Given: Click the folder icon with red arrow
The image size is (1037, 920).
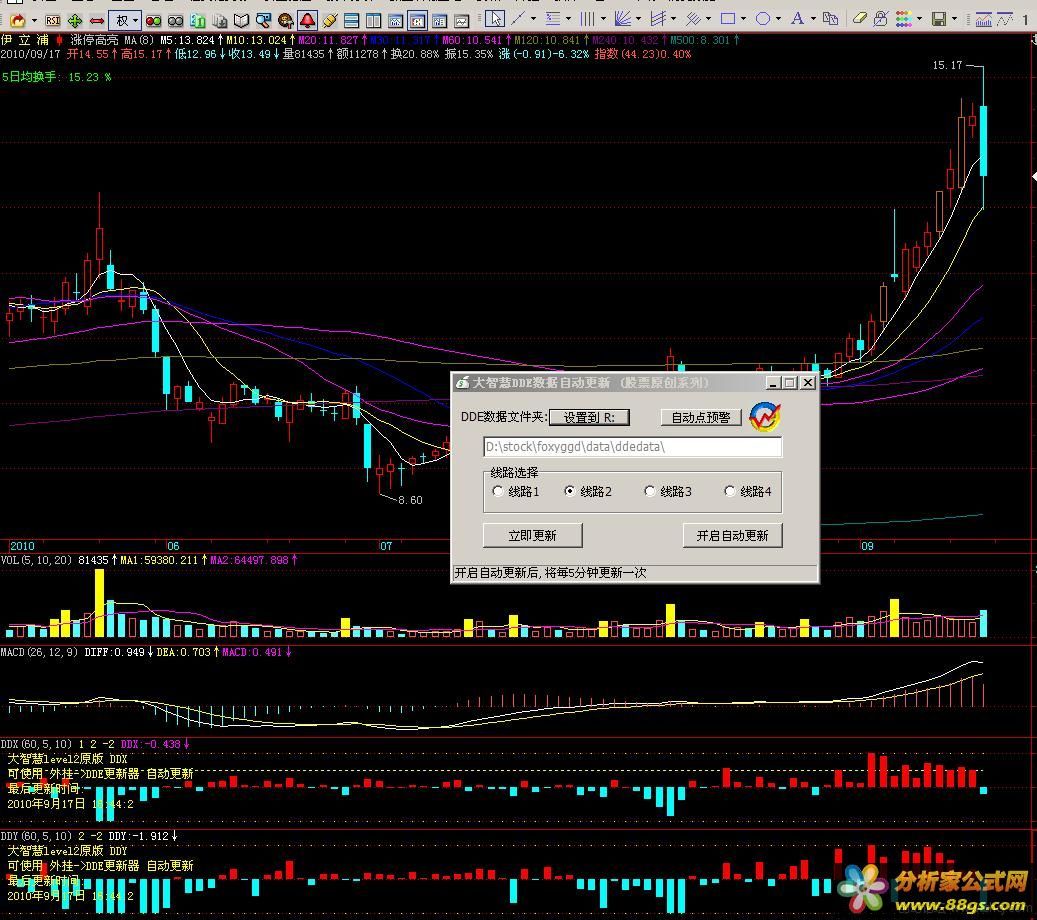Looking at the screenshot, I should click(x=18, y=21).
